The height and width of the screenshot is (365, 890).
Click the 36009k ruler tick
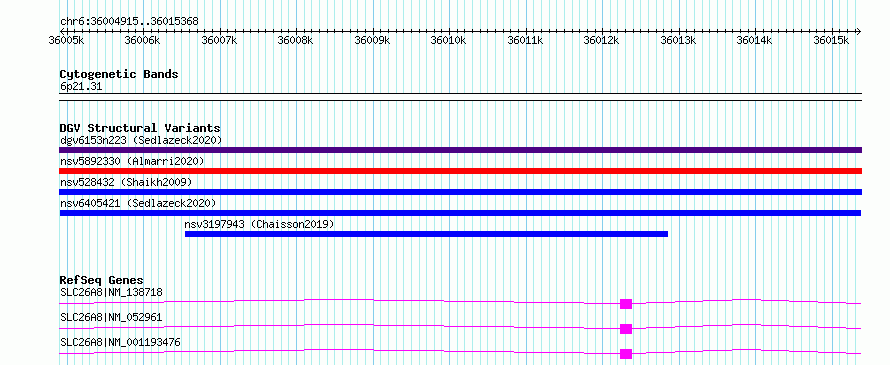[373, 40]
